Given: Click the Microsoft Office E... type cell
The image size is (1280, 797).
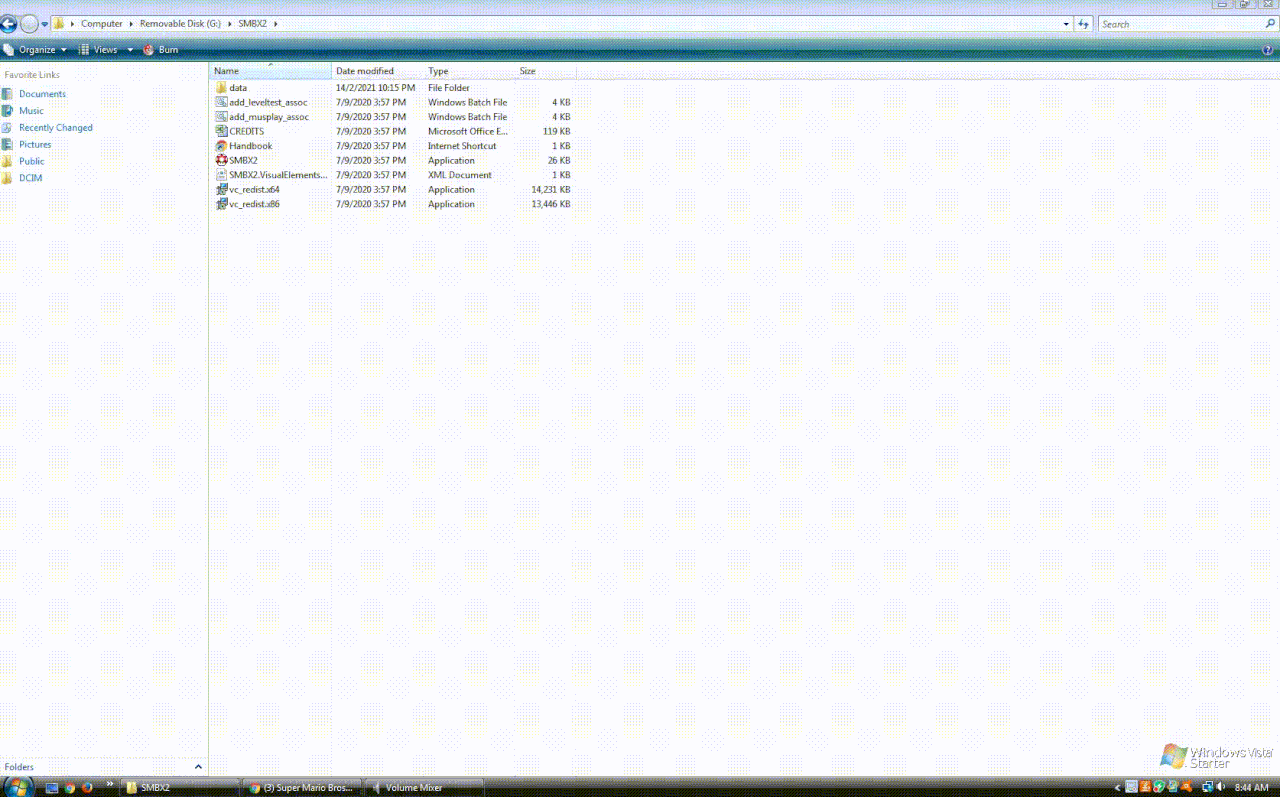Looking at the screenshot, I should (x=468, y=131).
